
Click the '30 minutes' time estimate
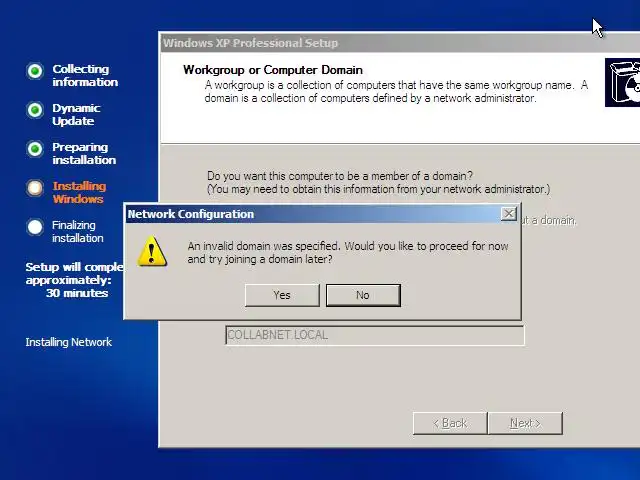pos(77,293)
